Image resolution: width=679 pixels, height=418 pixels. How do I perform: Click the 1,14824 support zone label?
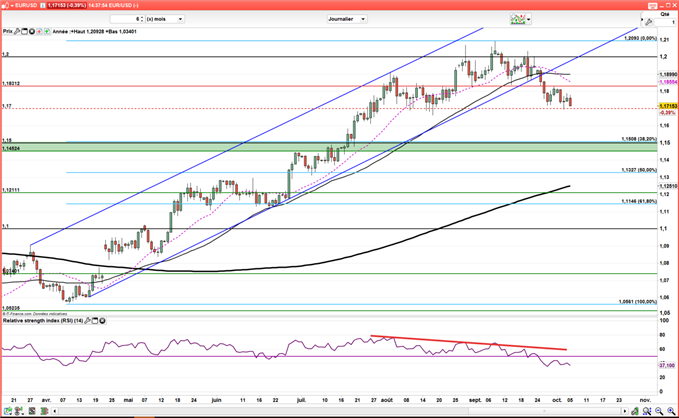tap(11, 148)
